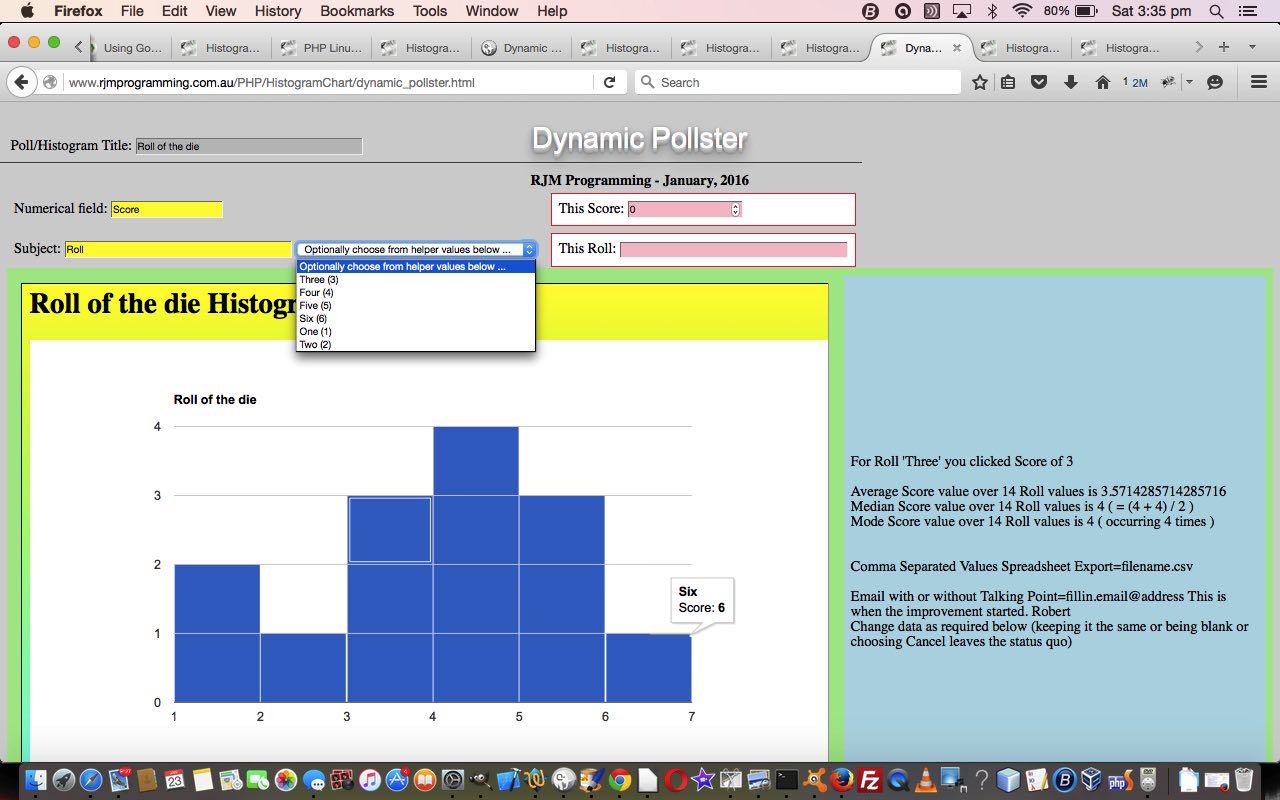Open the Bookmarks menu in menu bar
Screen dimensions: 1280x800
[357, 11]
